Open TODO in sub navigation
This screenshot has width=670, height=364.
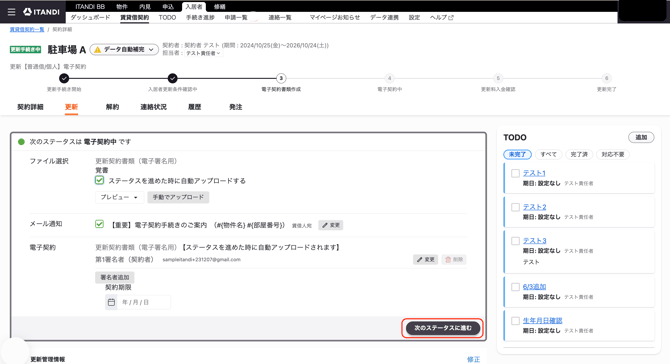[167, 18]
